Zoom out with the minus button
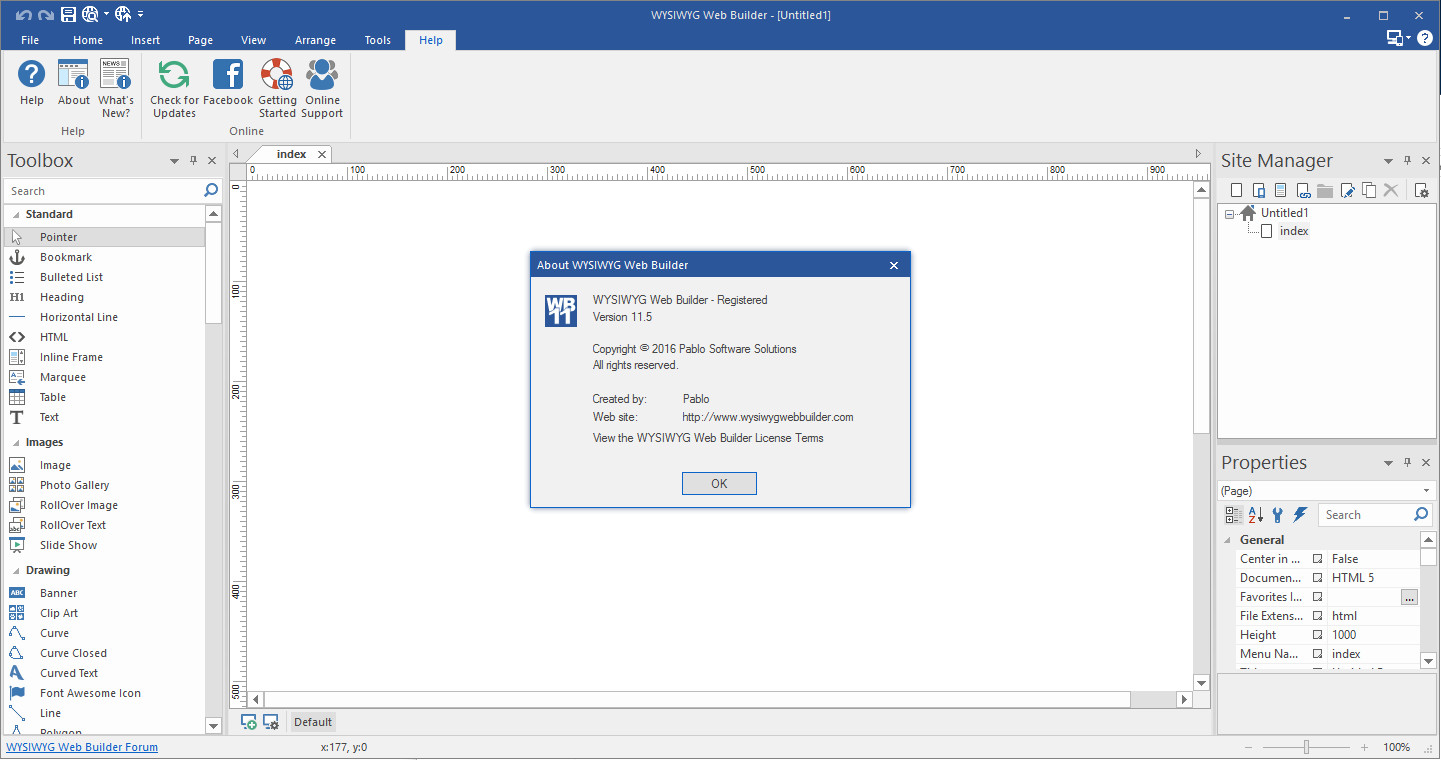Image resolution: width=1441 pixels, height=760 pixels. point(1250,747)
